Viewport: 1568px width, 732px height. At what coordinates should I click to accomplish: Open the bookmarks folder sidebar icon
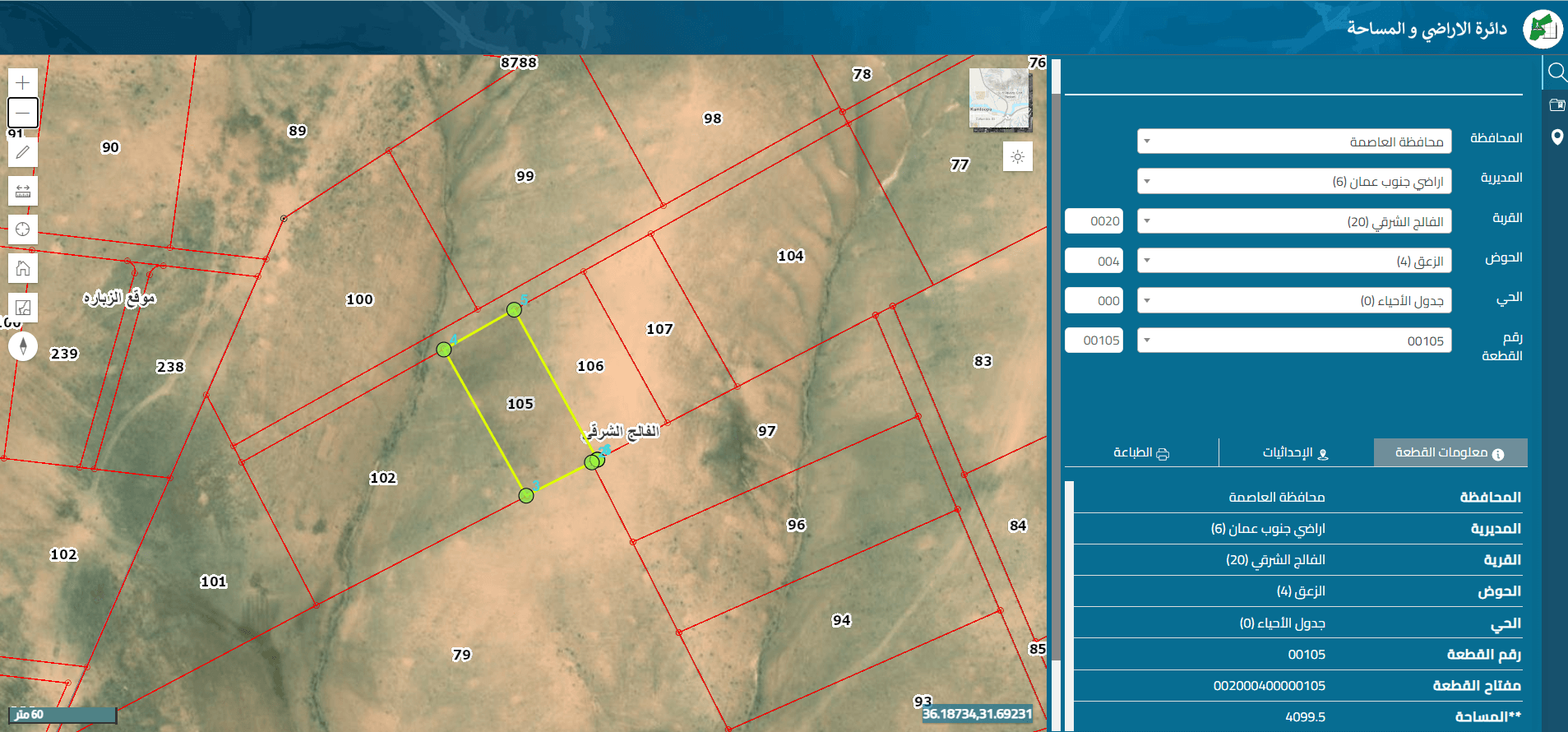click(x=1556, y=104)
